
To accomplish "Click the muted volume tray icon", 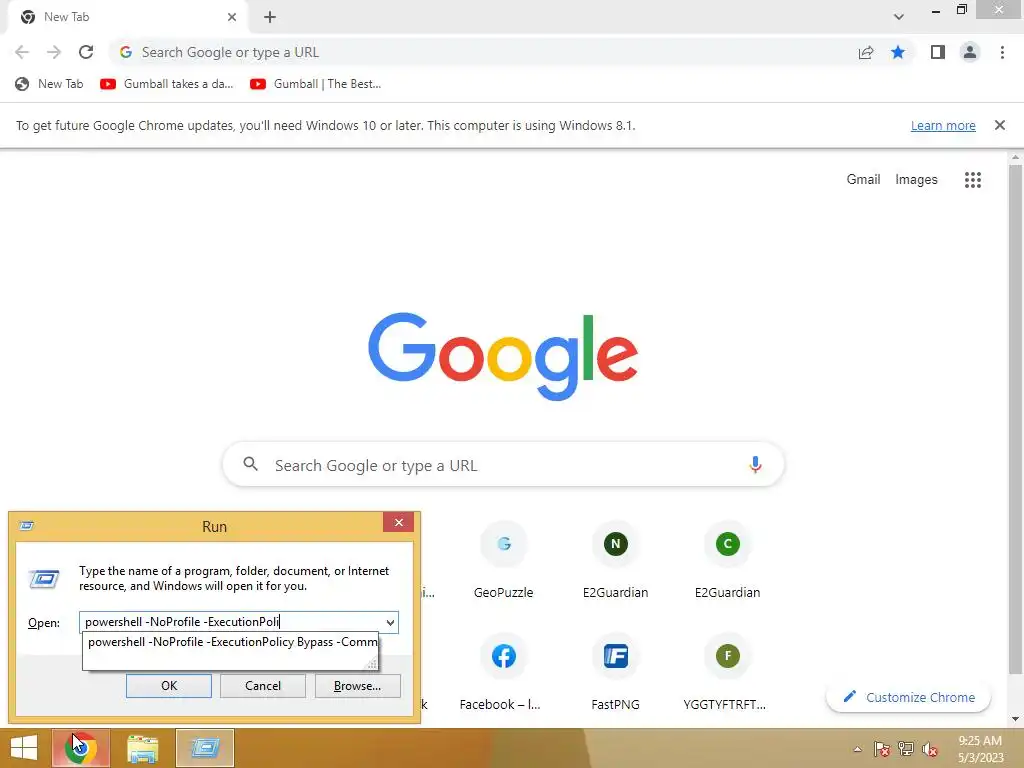I will (x=930, y=749).
